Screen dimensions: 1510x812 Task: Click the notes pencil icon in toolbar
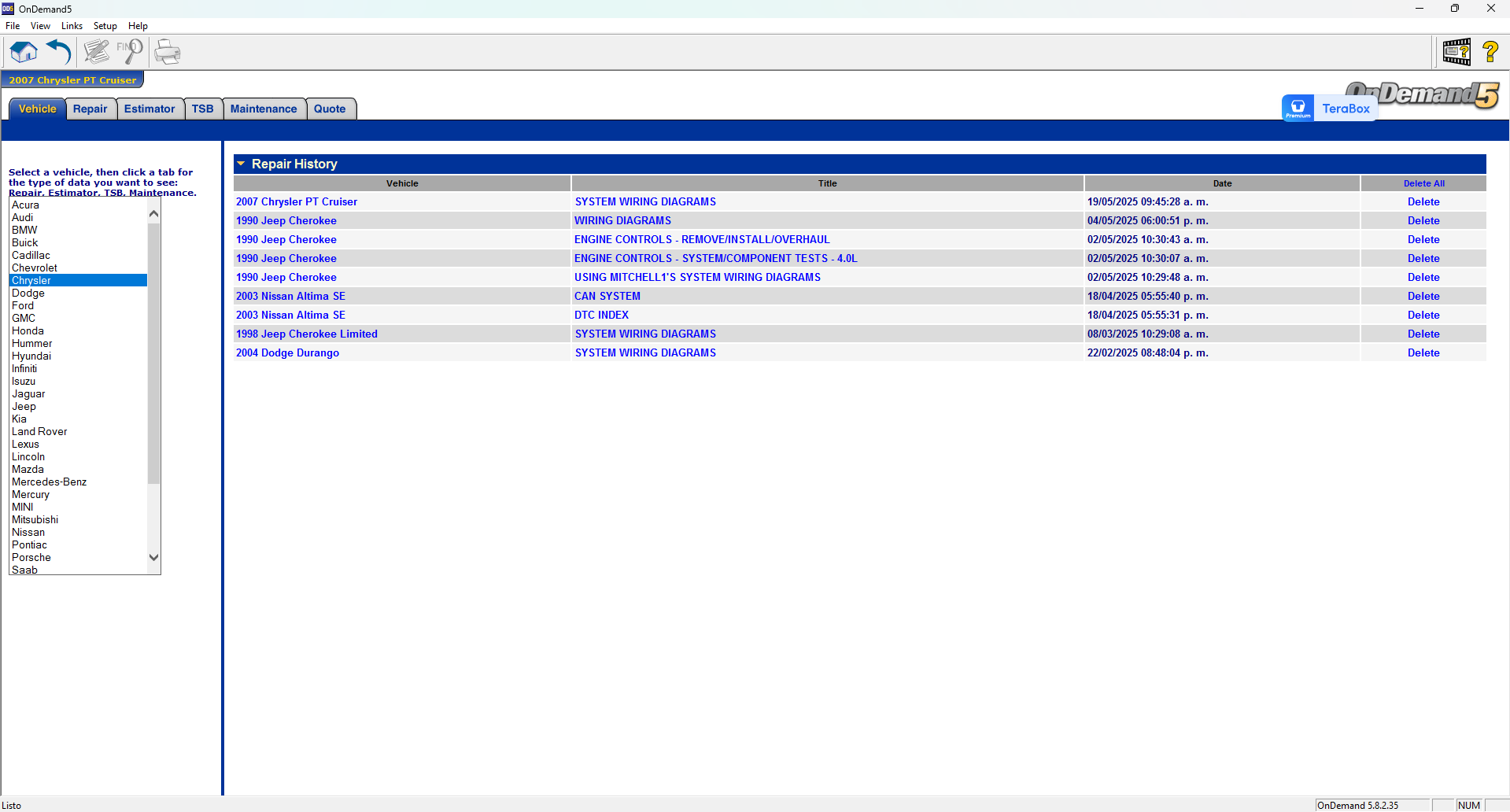(97, 53)
